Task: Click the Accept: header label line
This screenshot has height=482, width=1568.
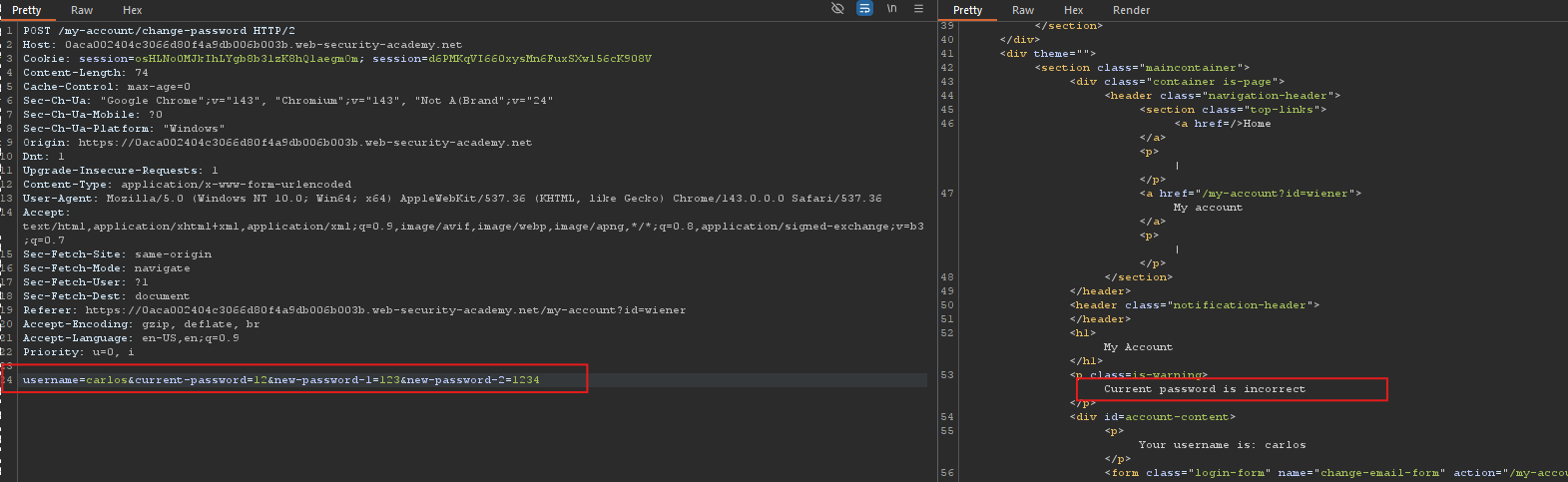Action: coord(47,213)
